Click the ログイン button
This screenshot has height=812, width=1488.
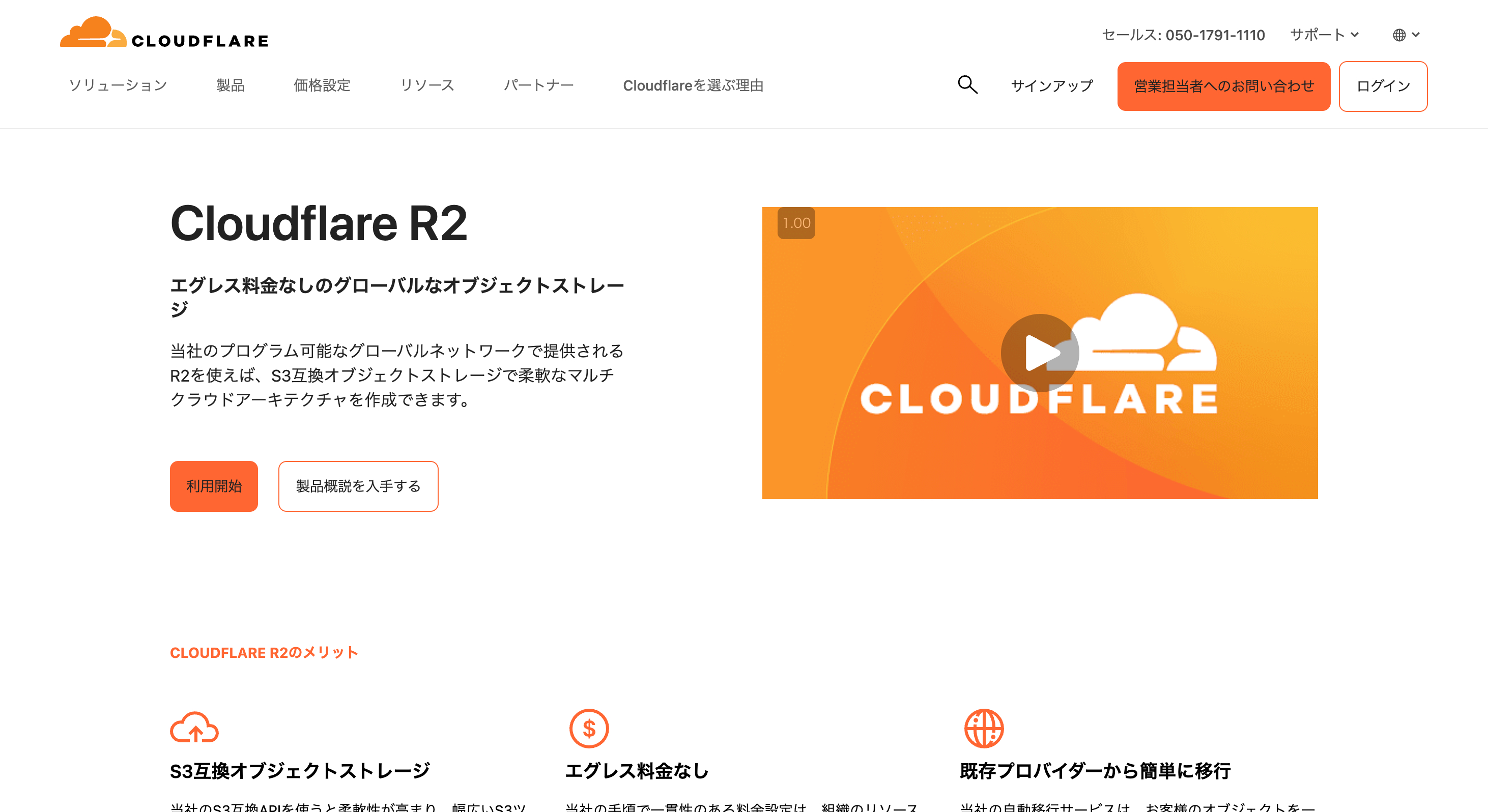point(1383,86)
